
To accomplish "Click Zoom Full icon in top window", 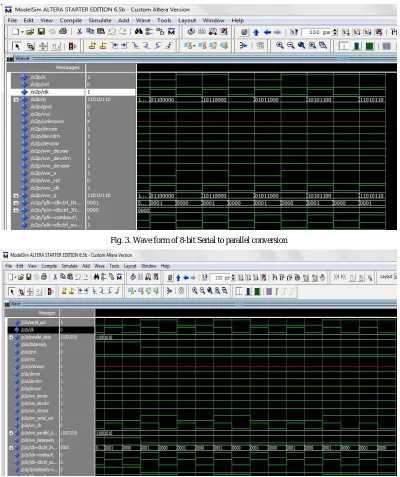I will [301, 46].
